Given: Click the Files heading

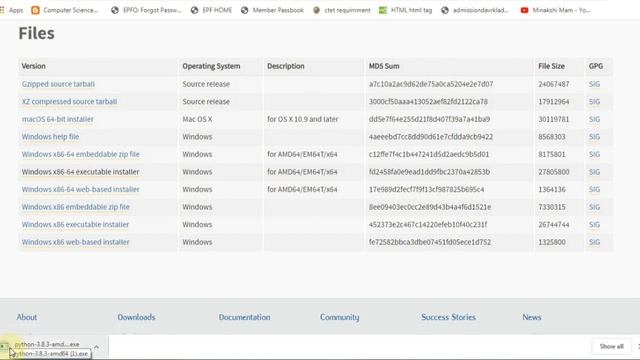Looking at the screenshot, I should pos(36,33).
